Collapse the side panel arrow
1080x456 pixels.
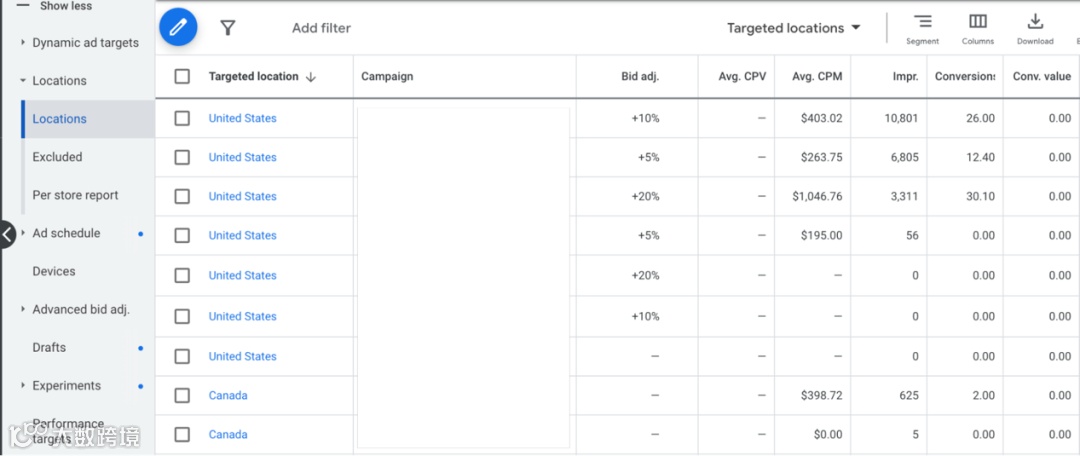point(8,234)
